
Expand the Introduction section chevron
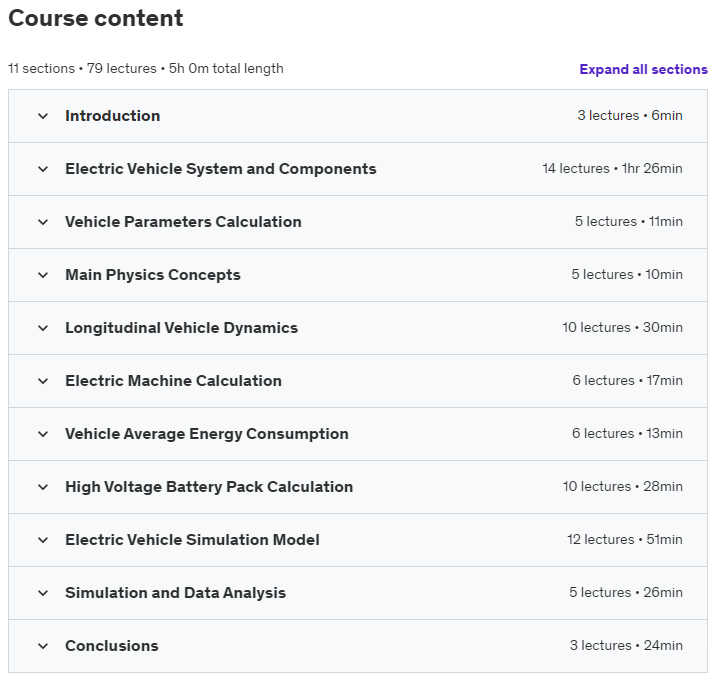point(43,116)
